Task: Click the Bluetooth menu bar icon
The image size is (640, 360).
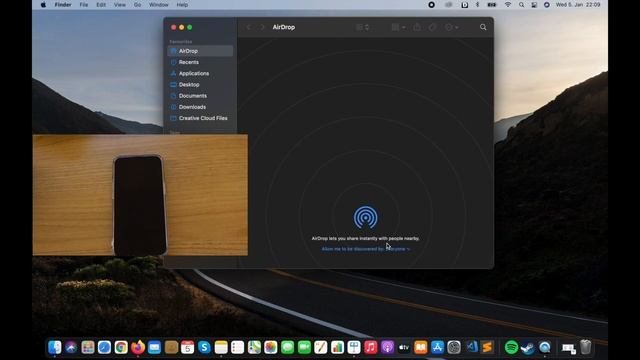Action: pos(477,5)
